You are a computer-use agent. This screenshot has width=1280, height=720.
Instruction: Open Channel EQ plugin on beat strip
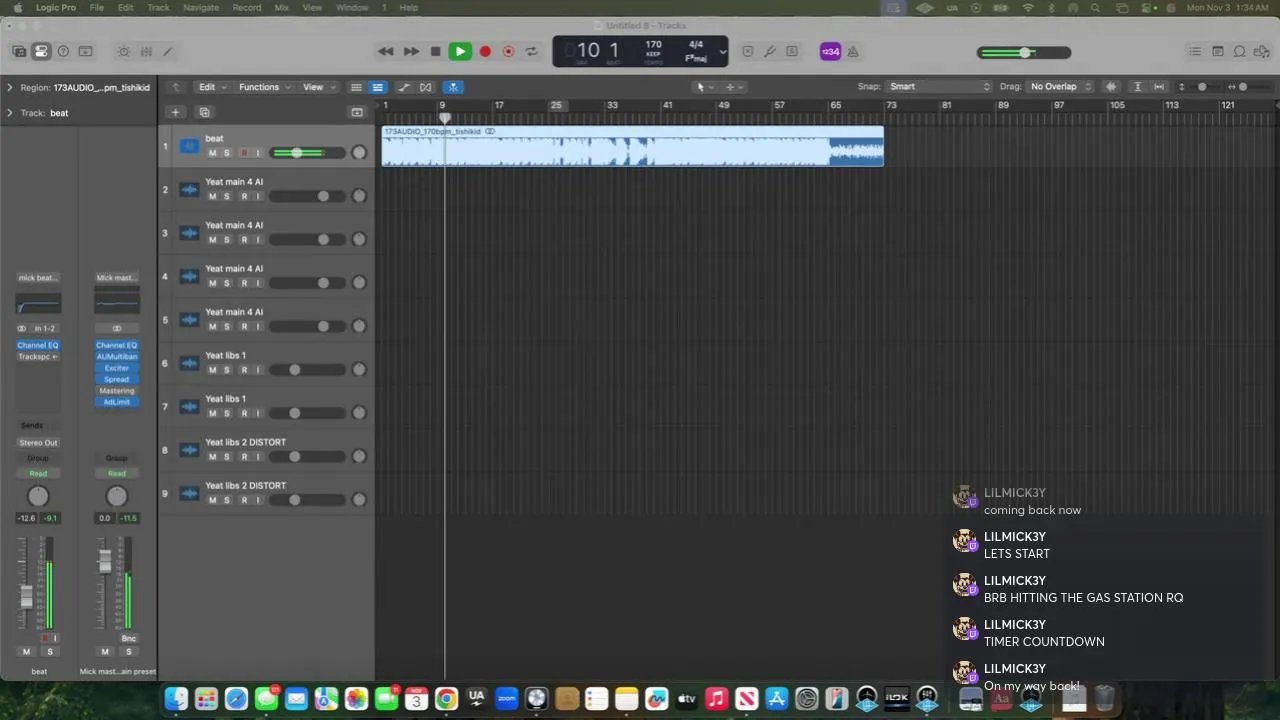[x=38, y=345]
